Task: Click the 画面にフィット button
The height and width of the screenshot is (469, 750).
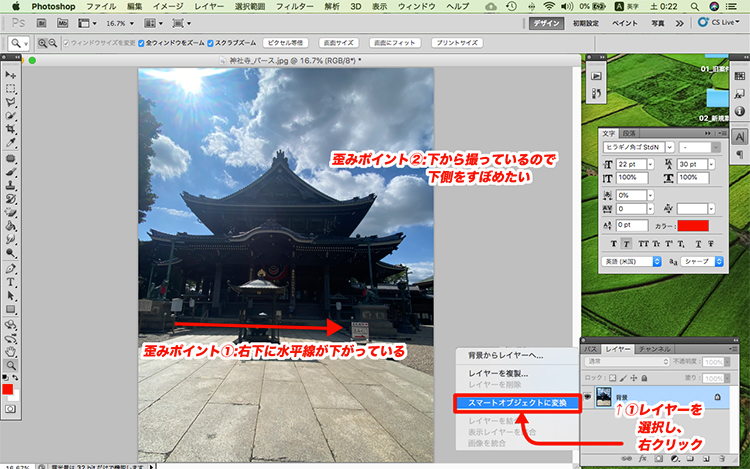Action: tap(395, 43)
